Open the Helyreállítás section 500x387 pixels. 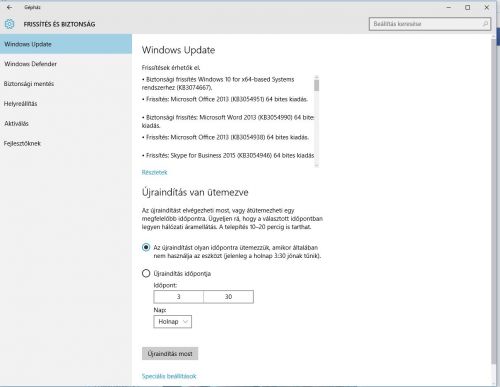point(66,104)
